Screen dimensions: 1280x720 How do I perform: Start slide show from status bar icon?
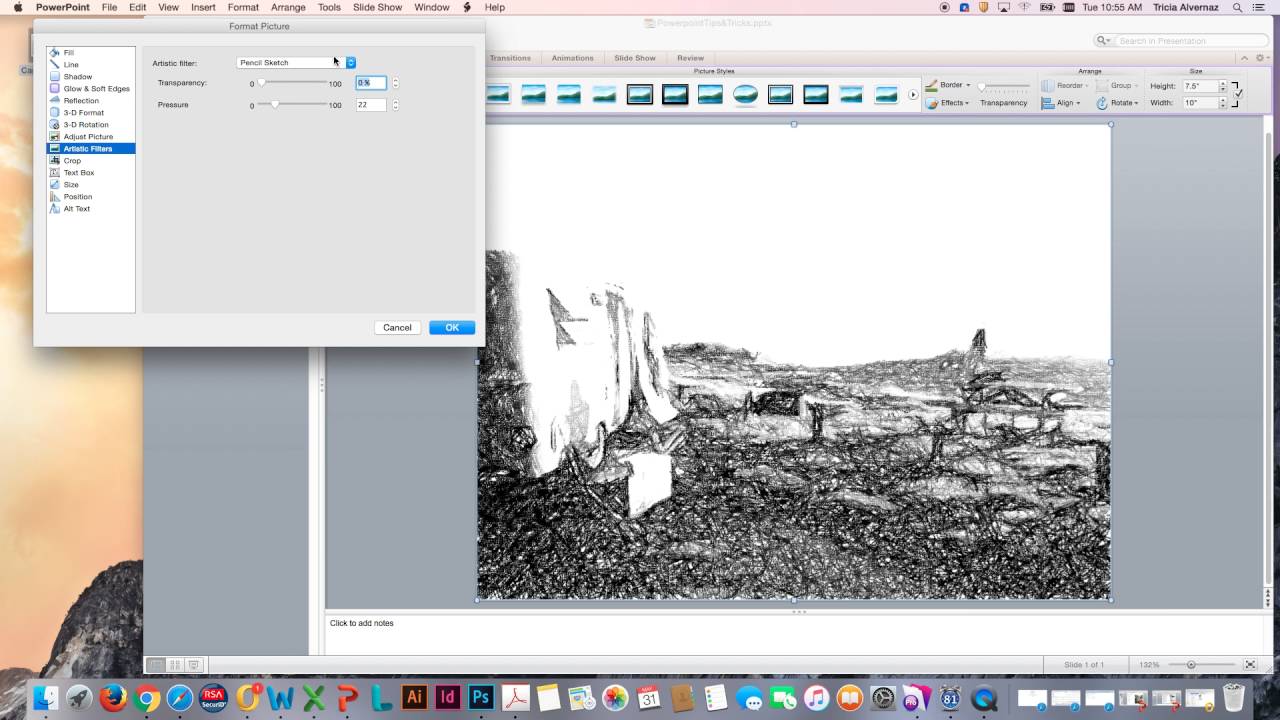tap(194, 665)
